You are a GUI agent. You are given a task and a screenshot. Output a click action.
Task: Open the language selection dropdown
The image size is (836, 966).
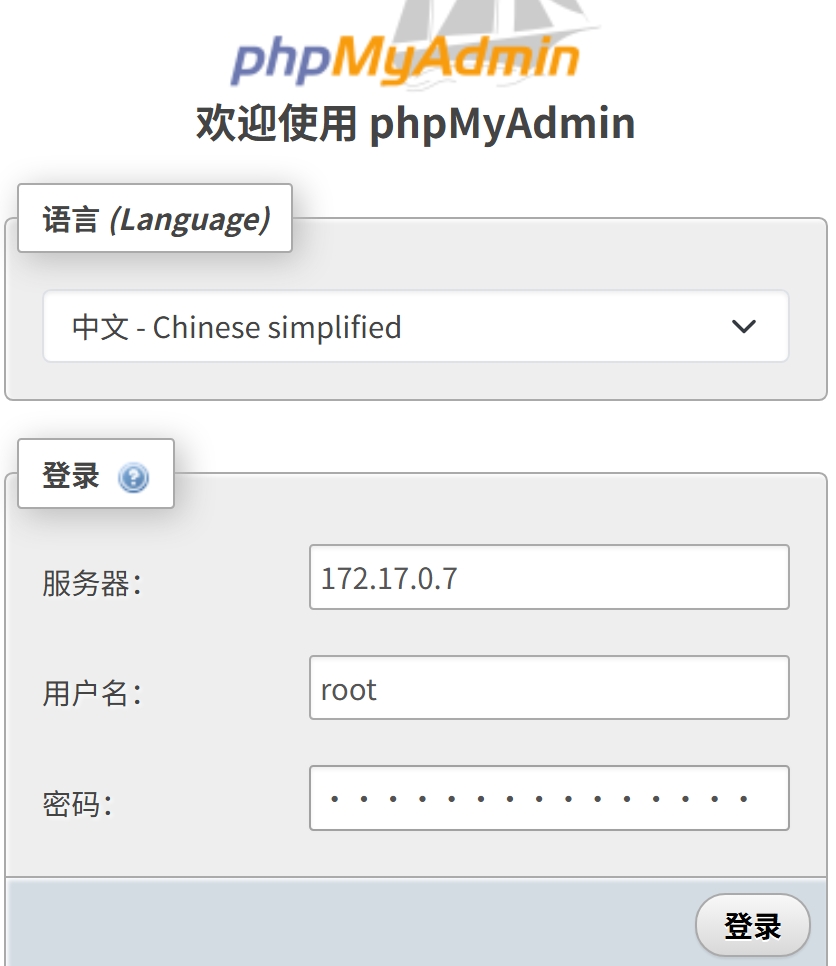tap(415, 326)
